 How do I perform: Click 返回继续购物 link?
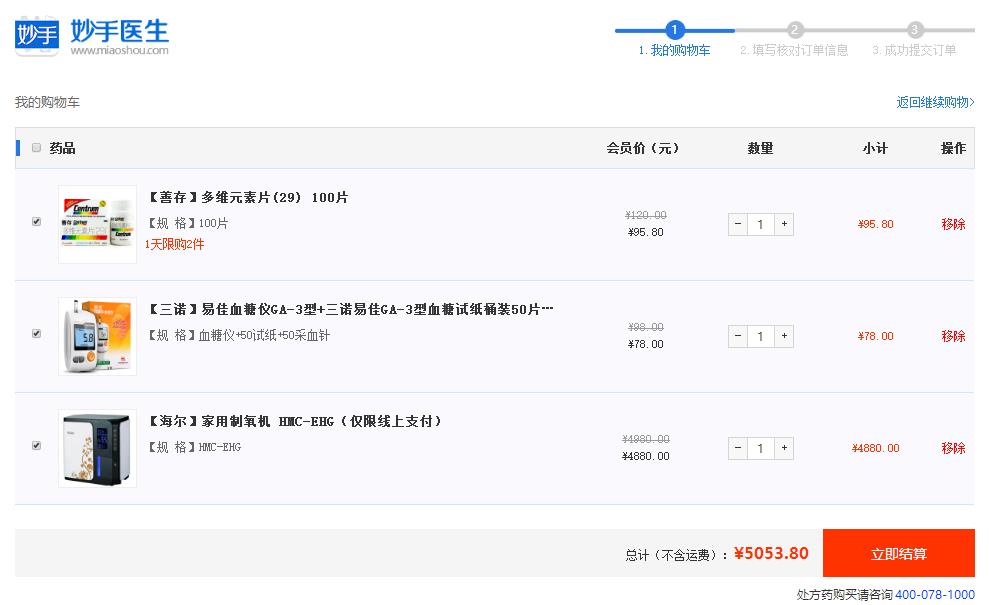pyautogui.click(x=935, y=102)
